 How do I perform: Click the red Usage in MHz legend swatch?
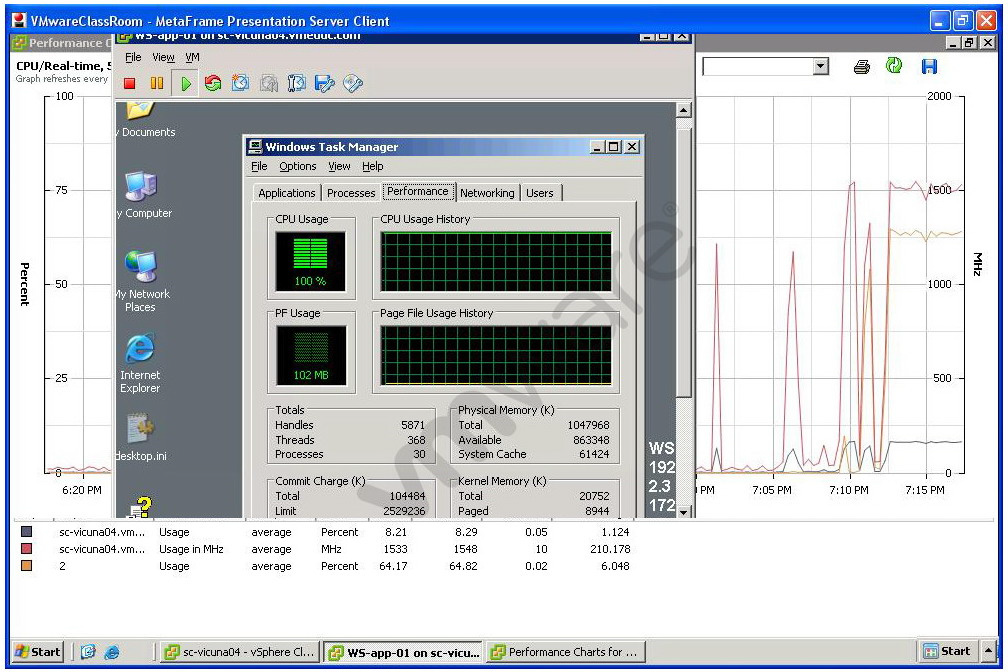(26, 549)
